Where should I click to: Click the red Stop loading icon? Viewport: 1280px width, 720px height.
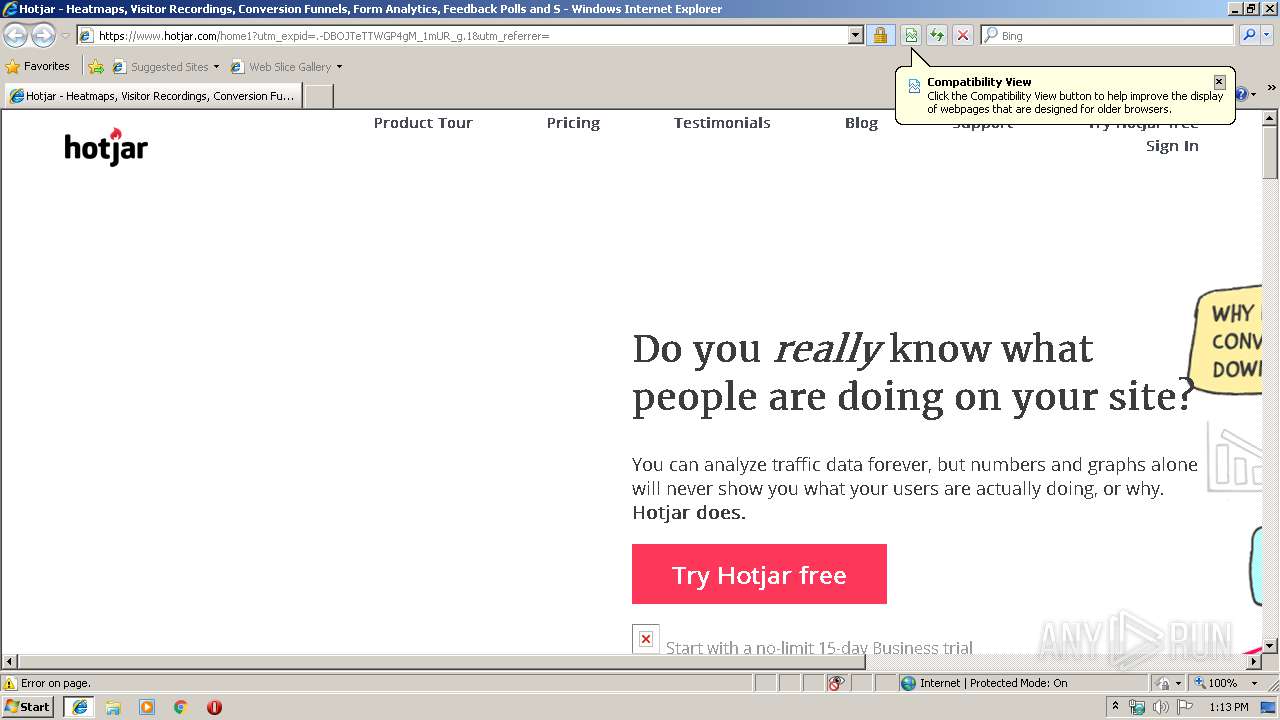pyautogui.click(x=962, y=36)
